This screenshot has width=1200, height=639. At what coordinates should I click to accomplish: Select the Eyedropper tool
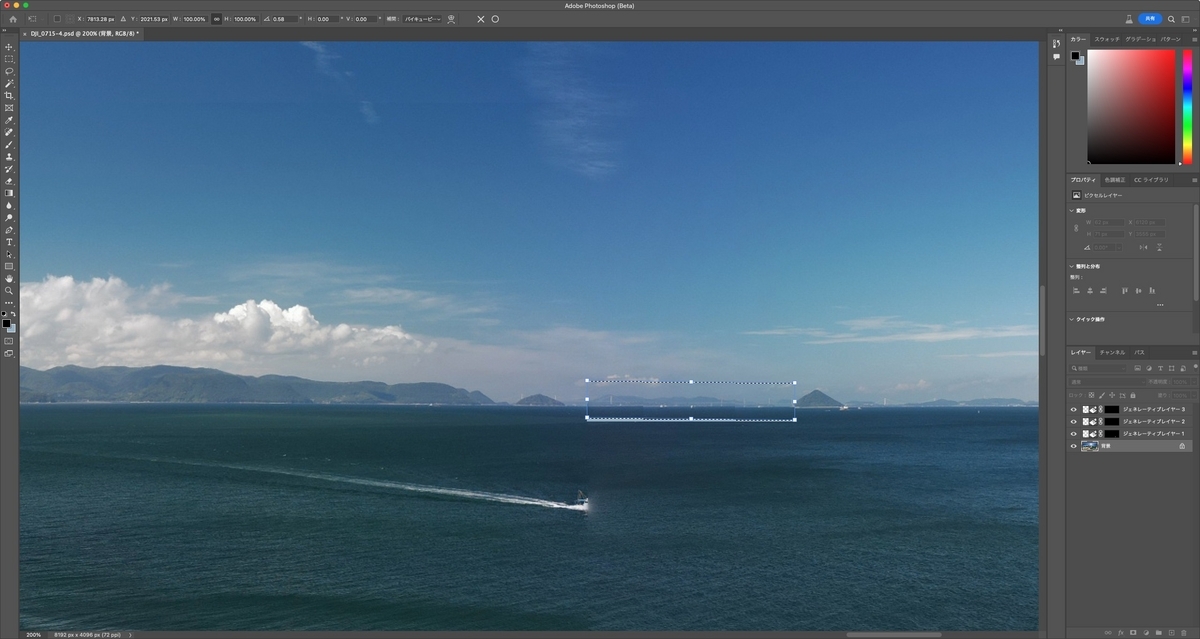click(9, 120)
